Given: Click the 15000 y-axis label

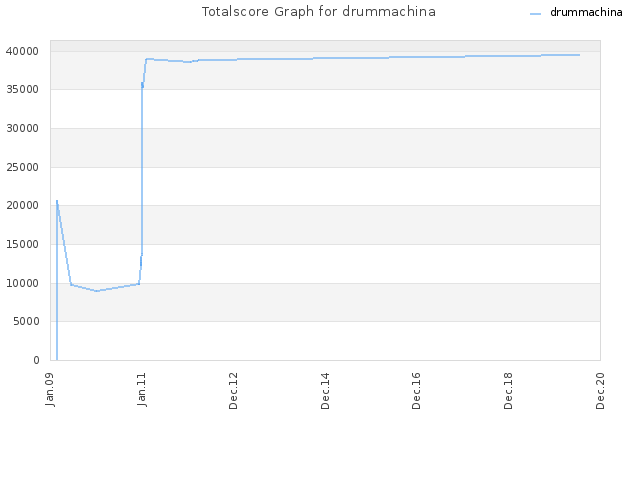Looking at the screenshot, I should [22, 244].
